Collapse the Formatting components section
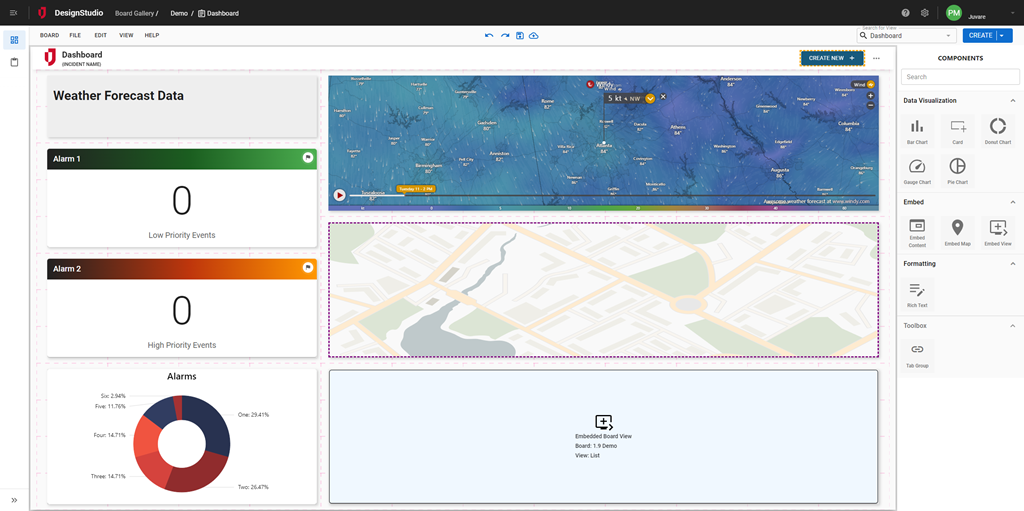Screen dimensions: 1024x511 click(x=1012, y=264)
